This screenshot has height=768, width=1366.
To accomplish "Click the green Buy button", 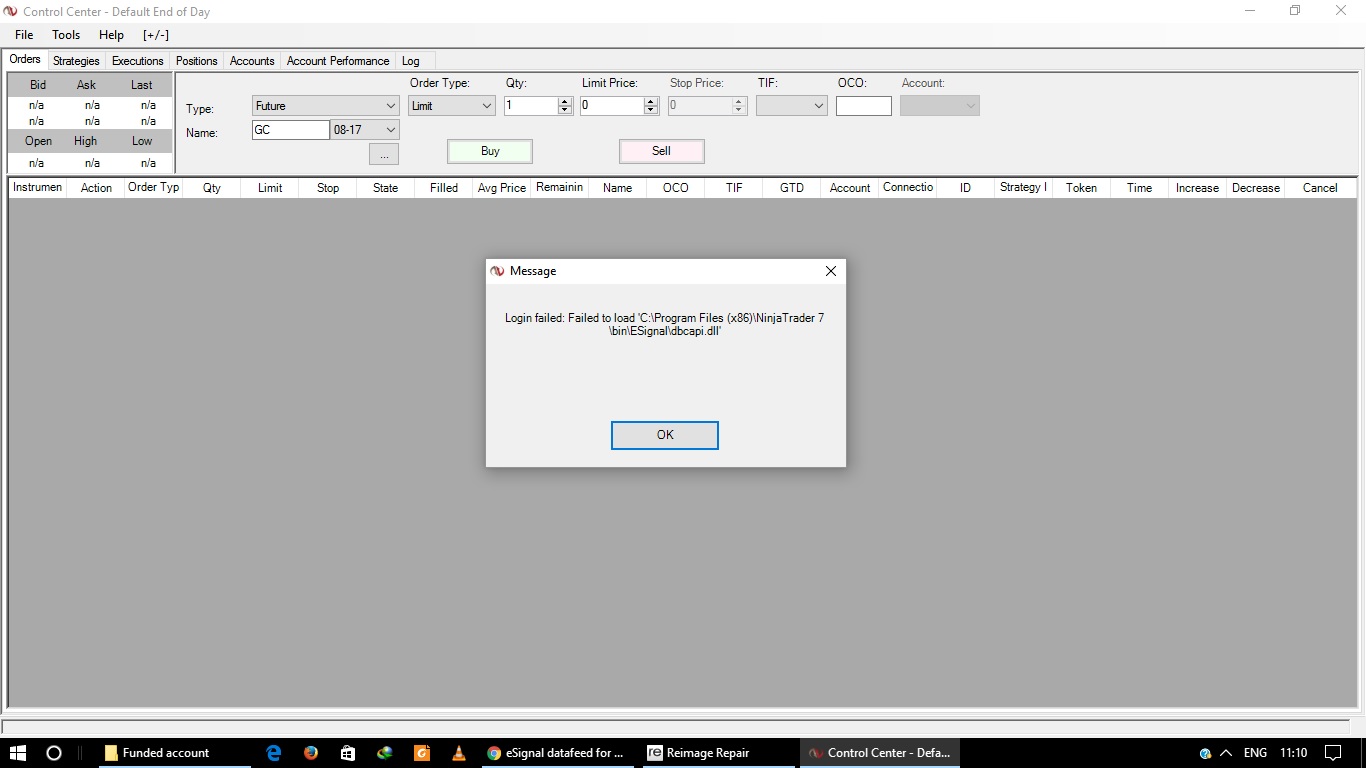I will [490, 151].
